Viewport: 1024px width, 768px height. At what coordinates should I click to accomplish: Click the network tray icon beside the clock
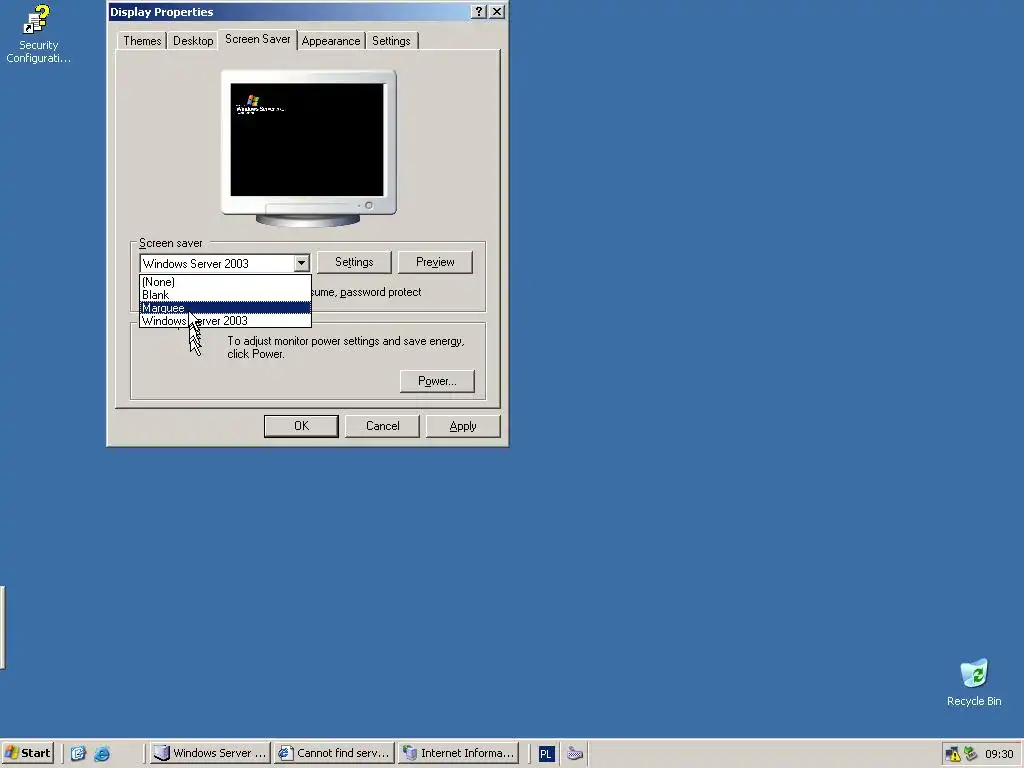pos(971,754)
